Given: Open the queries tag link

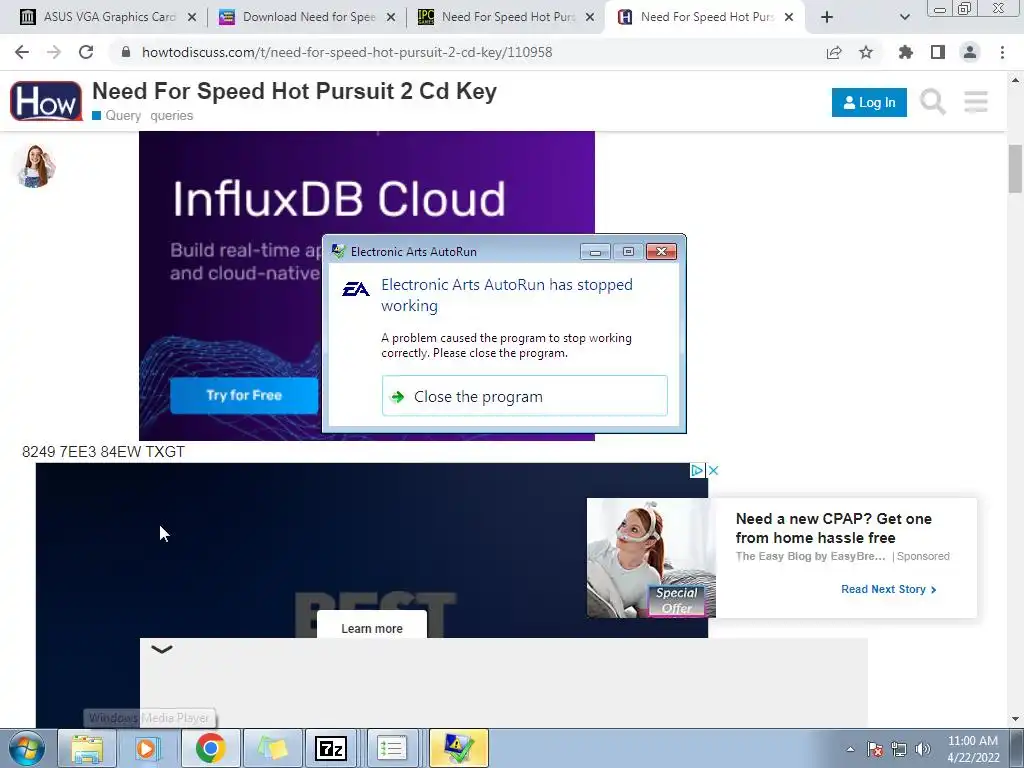Looking at the screenshot, I should click(x=172, y=116).
